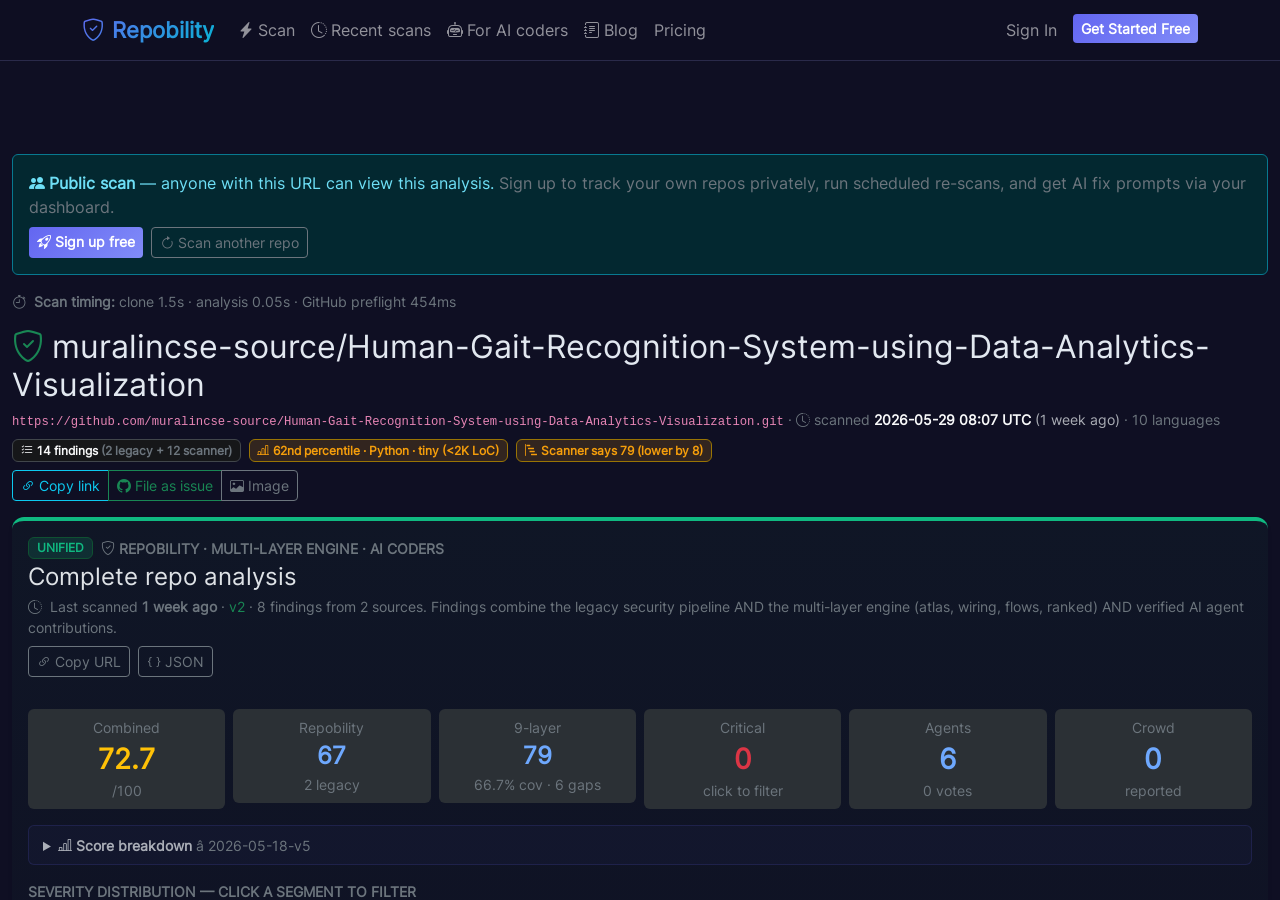The image size is (1280, 900).
Task: Click the green shield next to repo title
Action: click(x=28, y=346)
